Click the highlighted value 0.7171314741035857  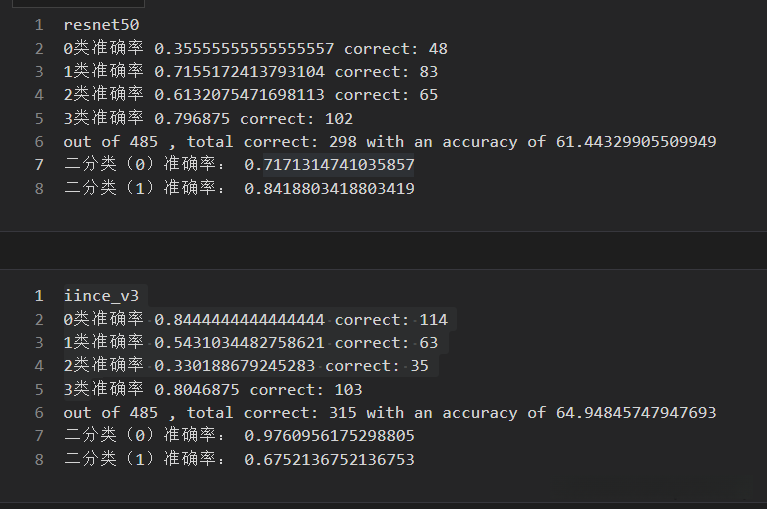tap(329, 165)
